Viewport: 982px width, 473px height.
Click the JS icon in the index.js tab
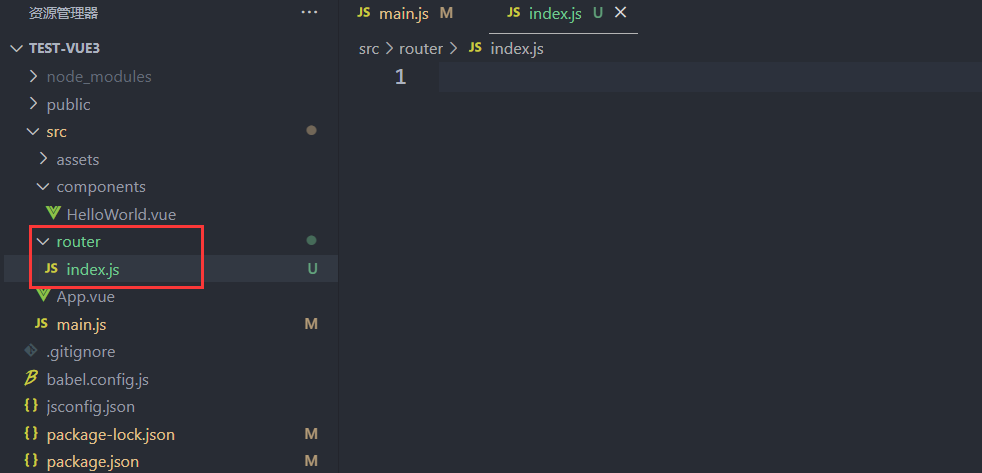coord(514,13)
